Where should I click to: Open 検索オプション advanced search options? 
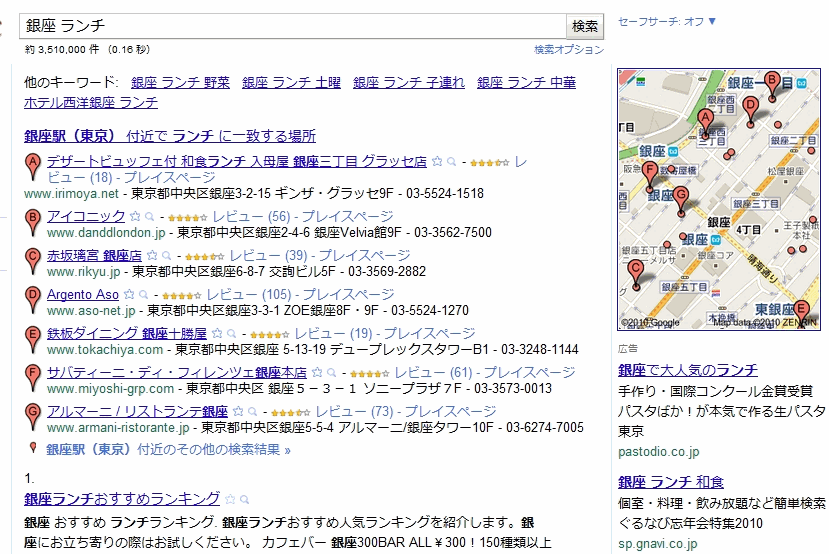pyautogui.click(x=568, y=49)
